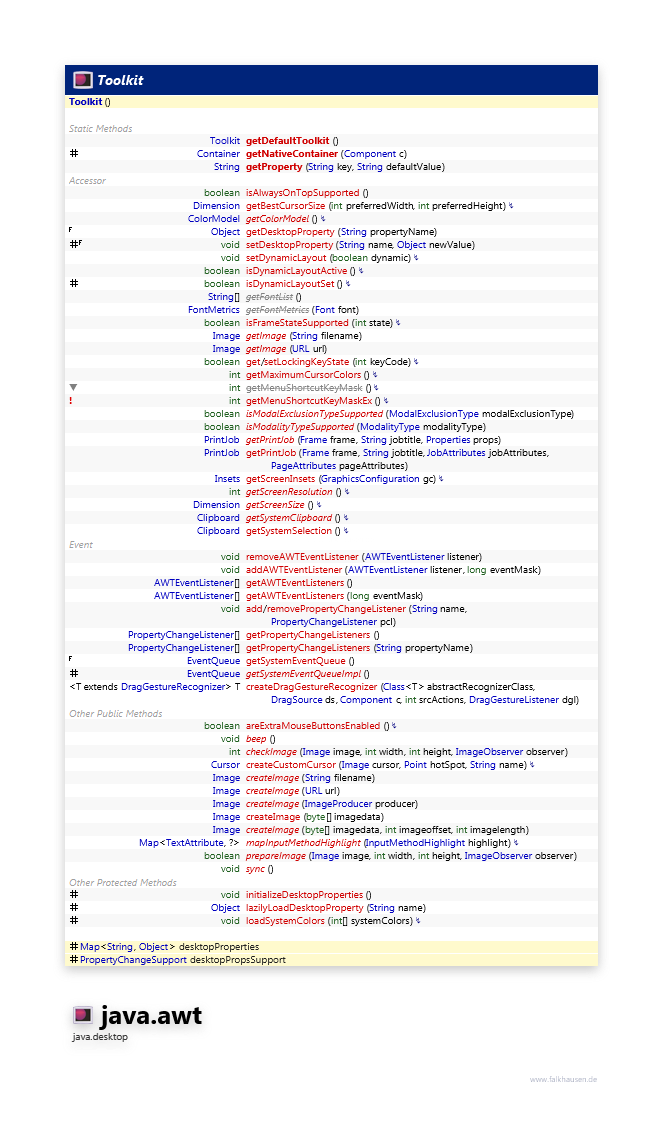Open the getNativeContainer method
654x1125 pixels.
pyautogui.click(x=292, y=154)
